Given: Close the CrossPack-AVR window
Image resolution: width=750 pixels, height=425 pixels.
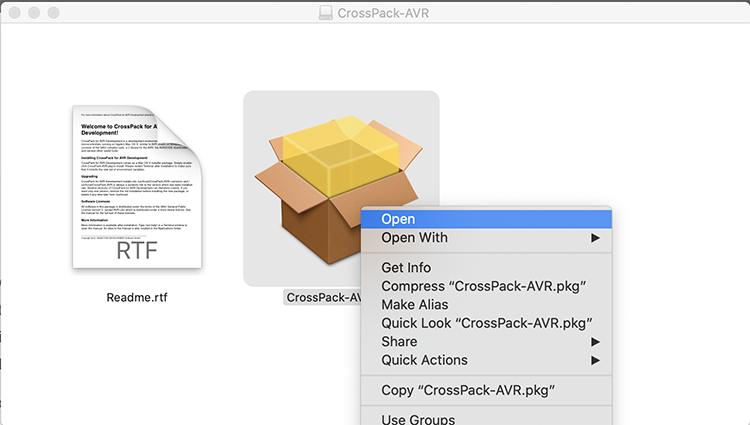Looking at the screenshot, I should (x=14, y=13).
